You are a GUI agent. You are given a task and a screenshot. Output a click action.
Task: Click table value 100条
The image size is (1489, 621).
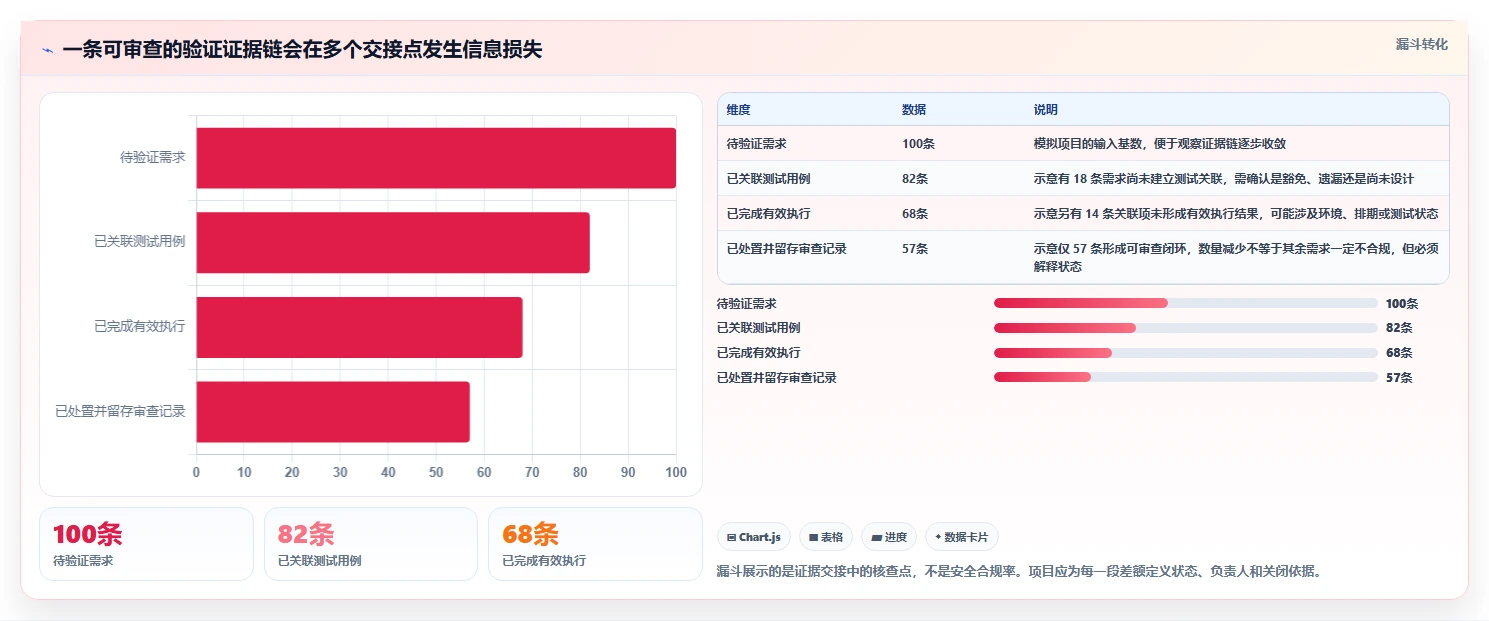click(918, 144)
